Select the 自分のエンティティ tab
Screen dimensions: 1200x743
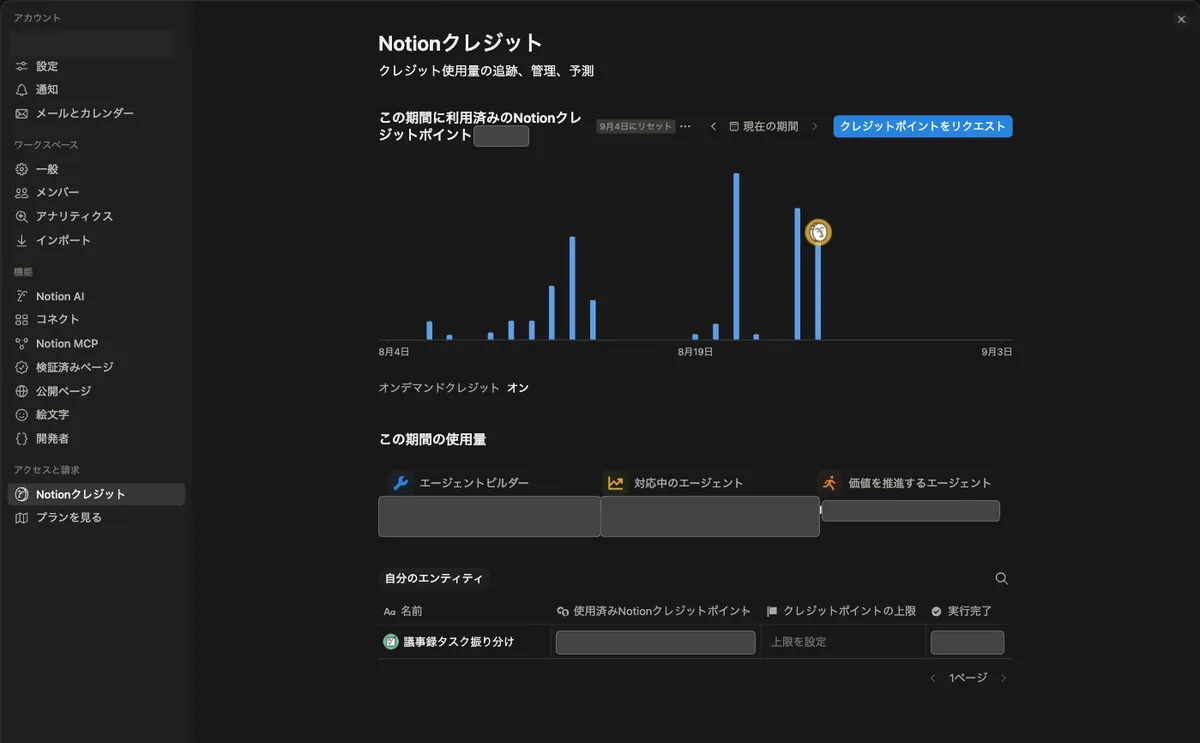pyautogui.click(x=434, y=578)
